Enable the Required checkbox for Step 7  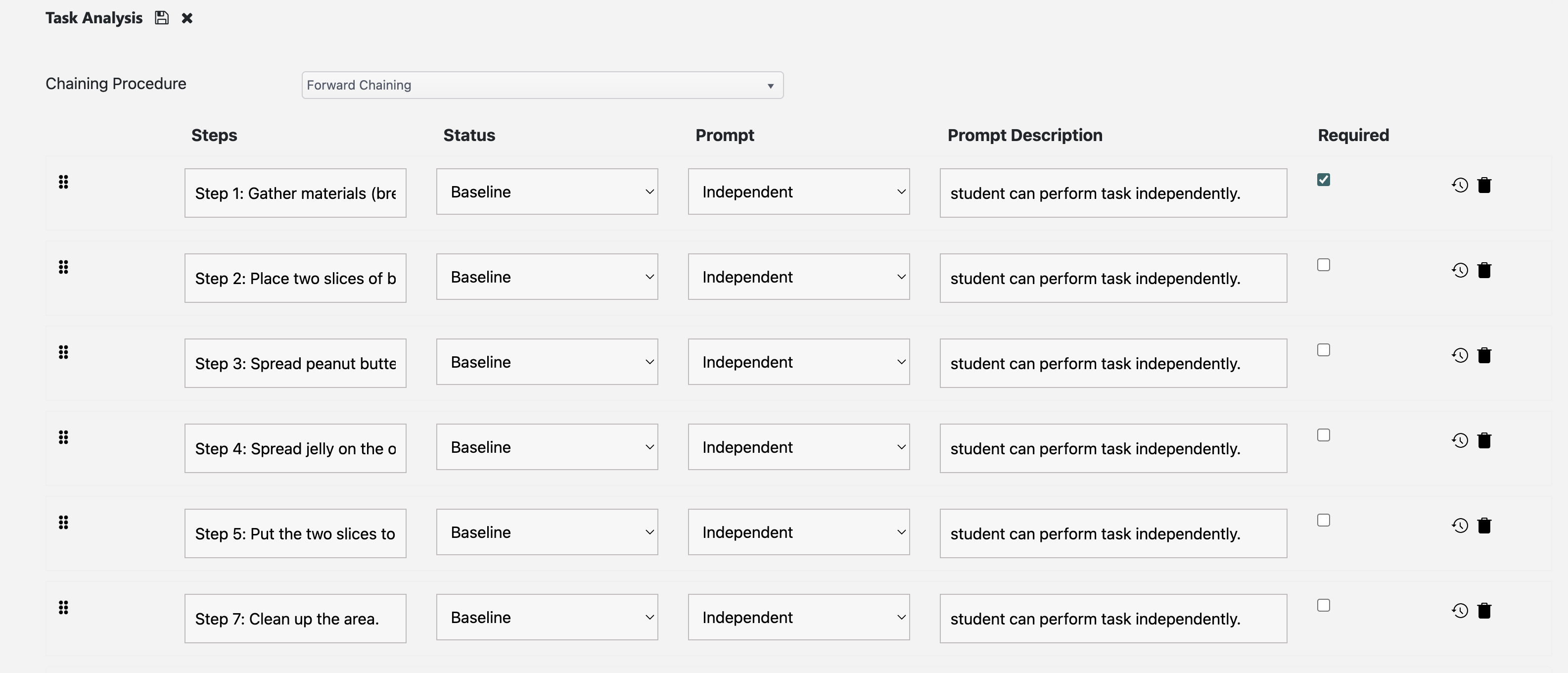[x=1323, y=605]
